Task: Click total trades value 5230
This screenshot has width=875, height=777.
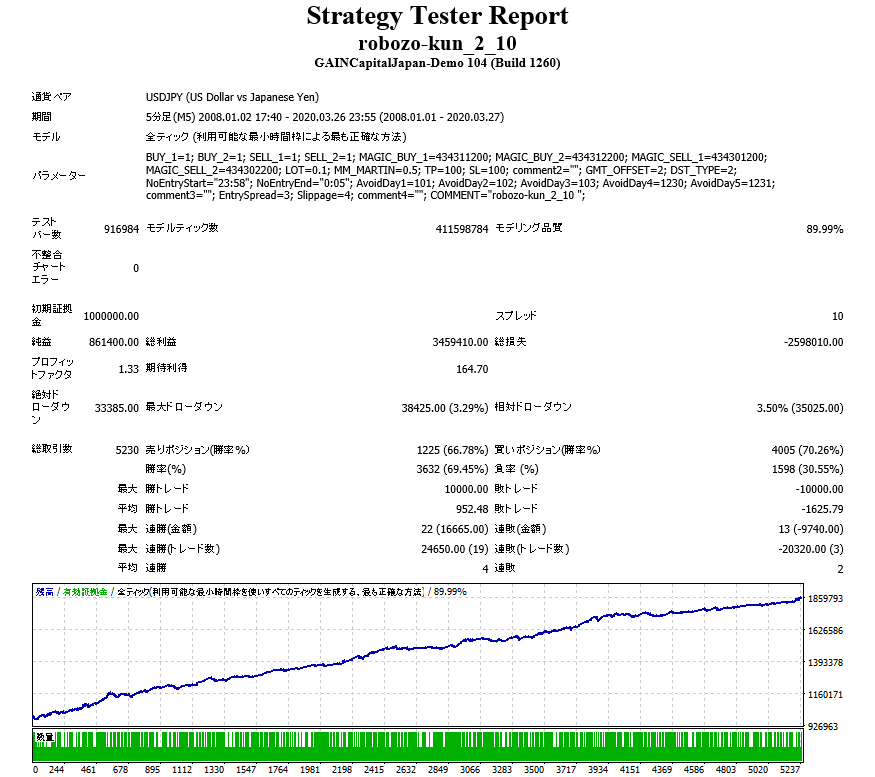Action: coord(127,450)
